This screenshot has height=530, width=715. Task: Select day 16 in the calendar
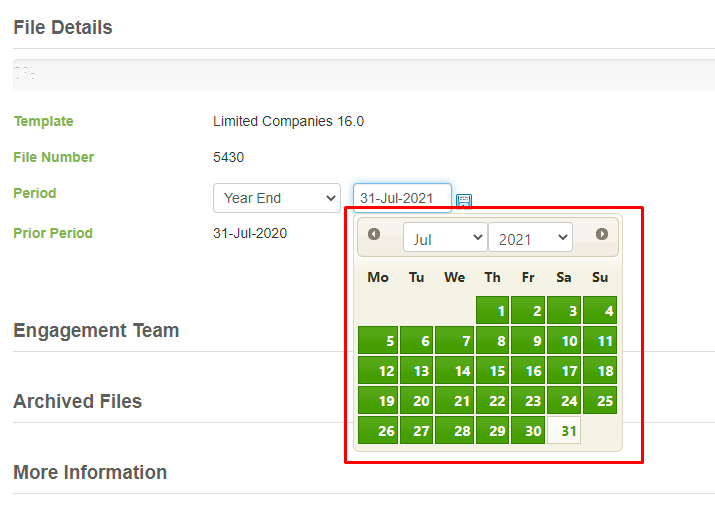pyautogui.click(x=528, y=370)
